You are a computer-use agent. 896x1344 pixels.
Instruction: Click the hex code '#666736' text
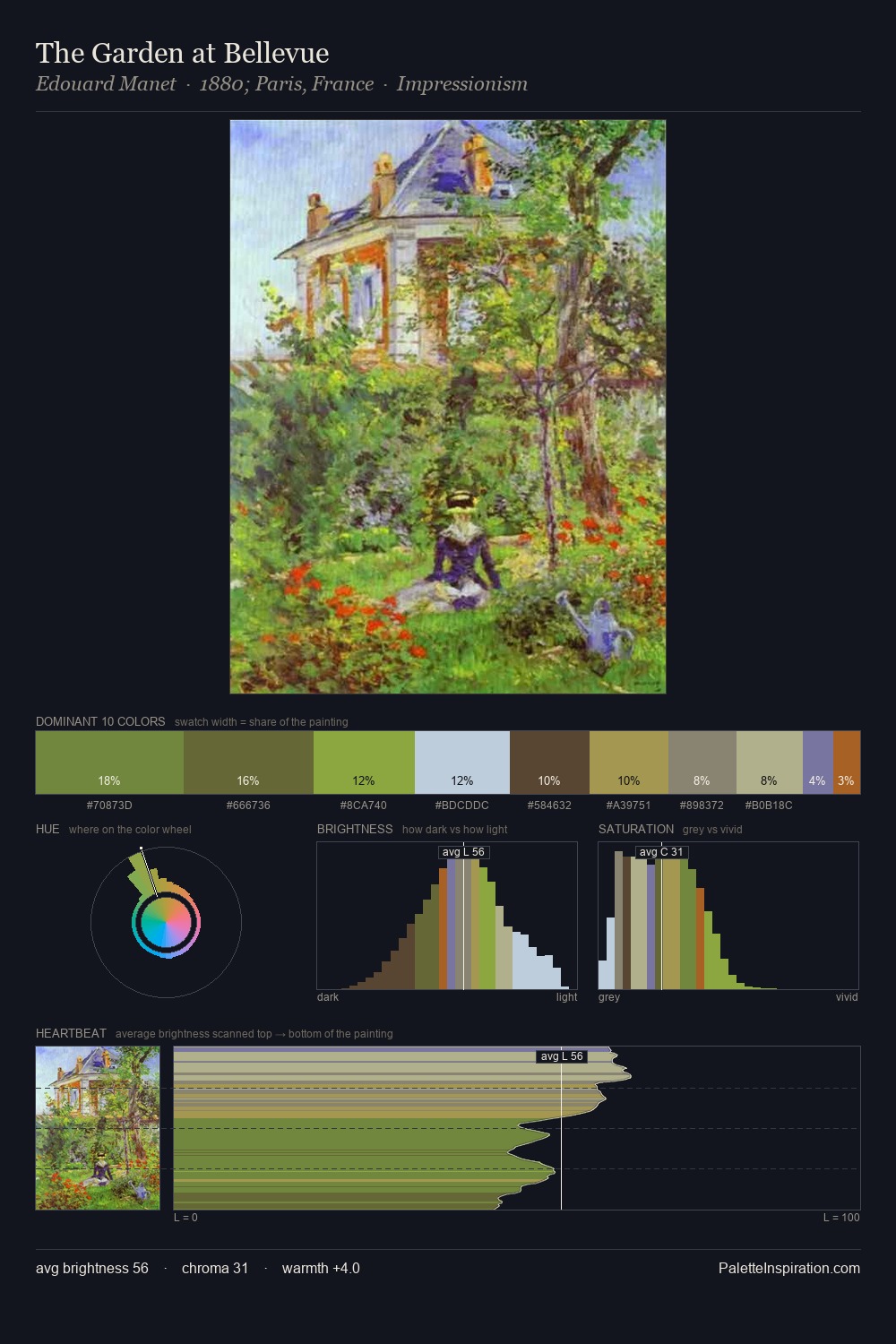tap(248, 806)
